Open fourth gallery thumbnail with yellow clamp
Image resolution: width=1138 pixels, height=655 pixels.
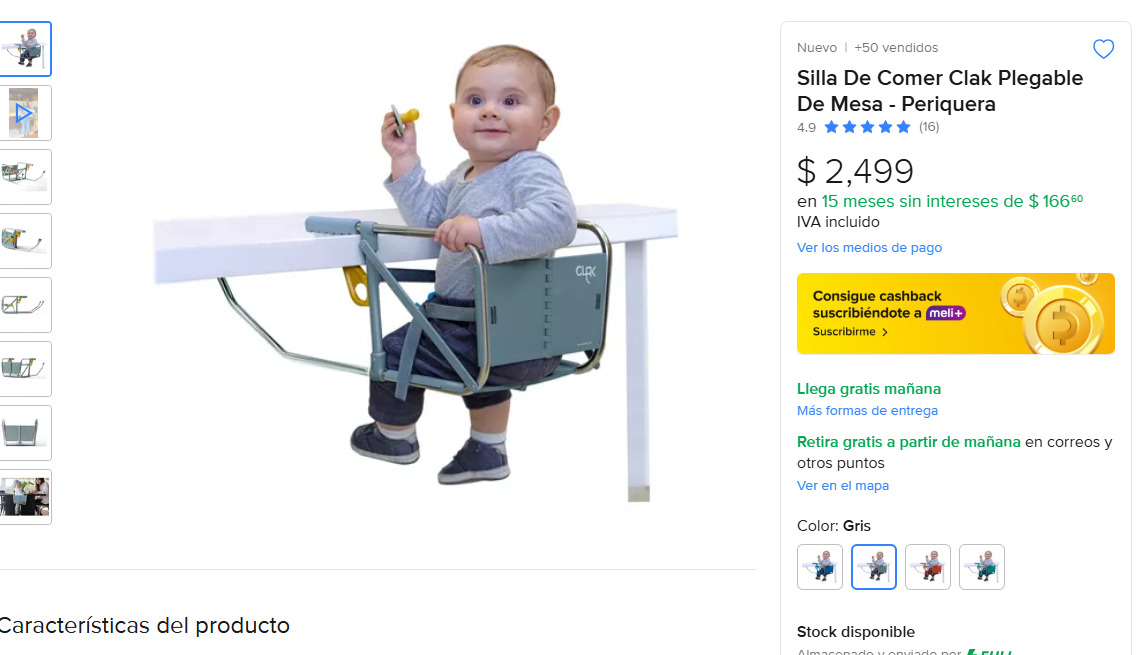(x=25, y=241)
